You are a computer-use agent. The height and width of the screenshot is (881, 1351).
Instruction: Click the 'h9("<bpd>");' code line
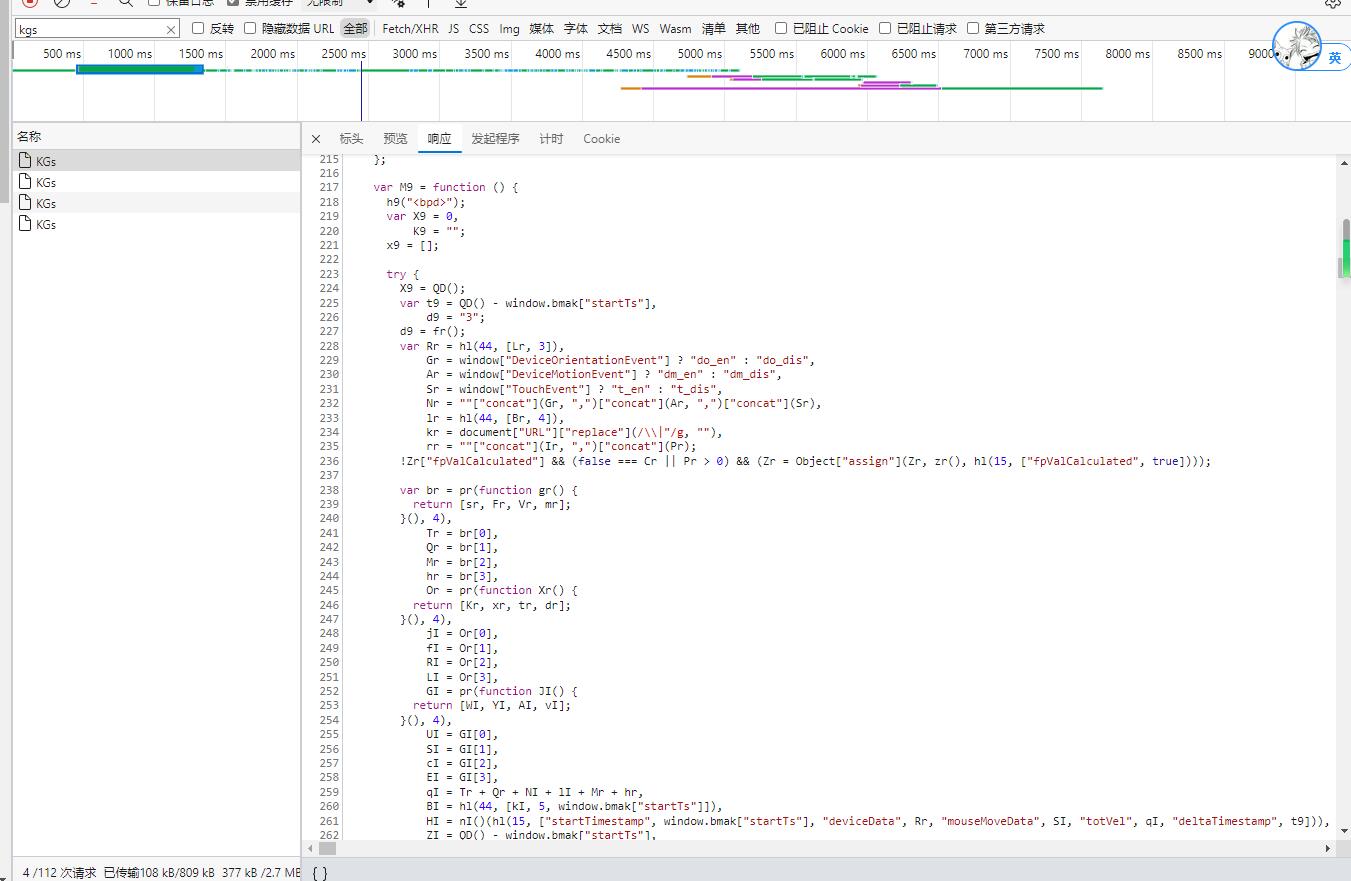pos(427,202)
